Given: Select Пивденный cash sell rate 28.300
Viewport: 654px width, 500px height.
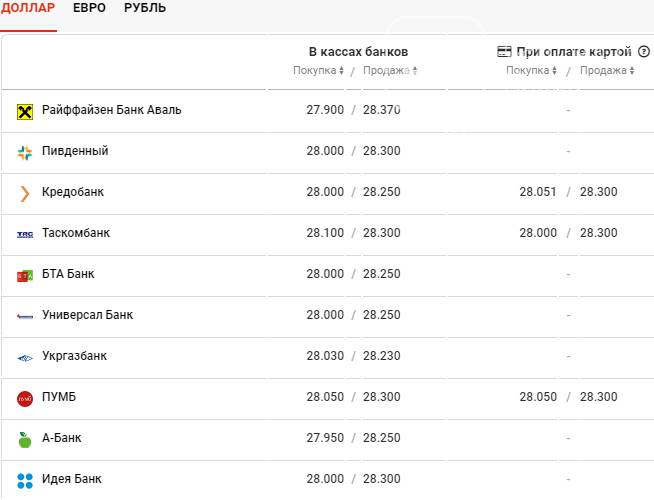Looking at the screenshot, I should pos(382,151).
